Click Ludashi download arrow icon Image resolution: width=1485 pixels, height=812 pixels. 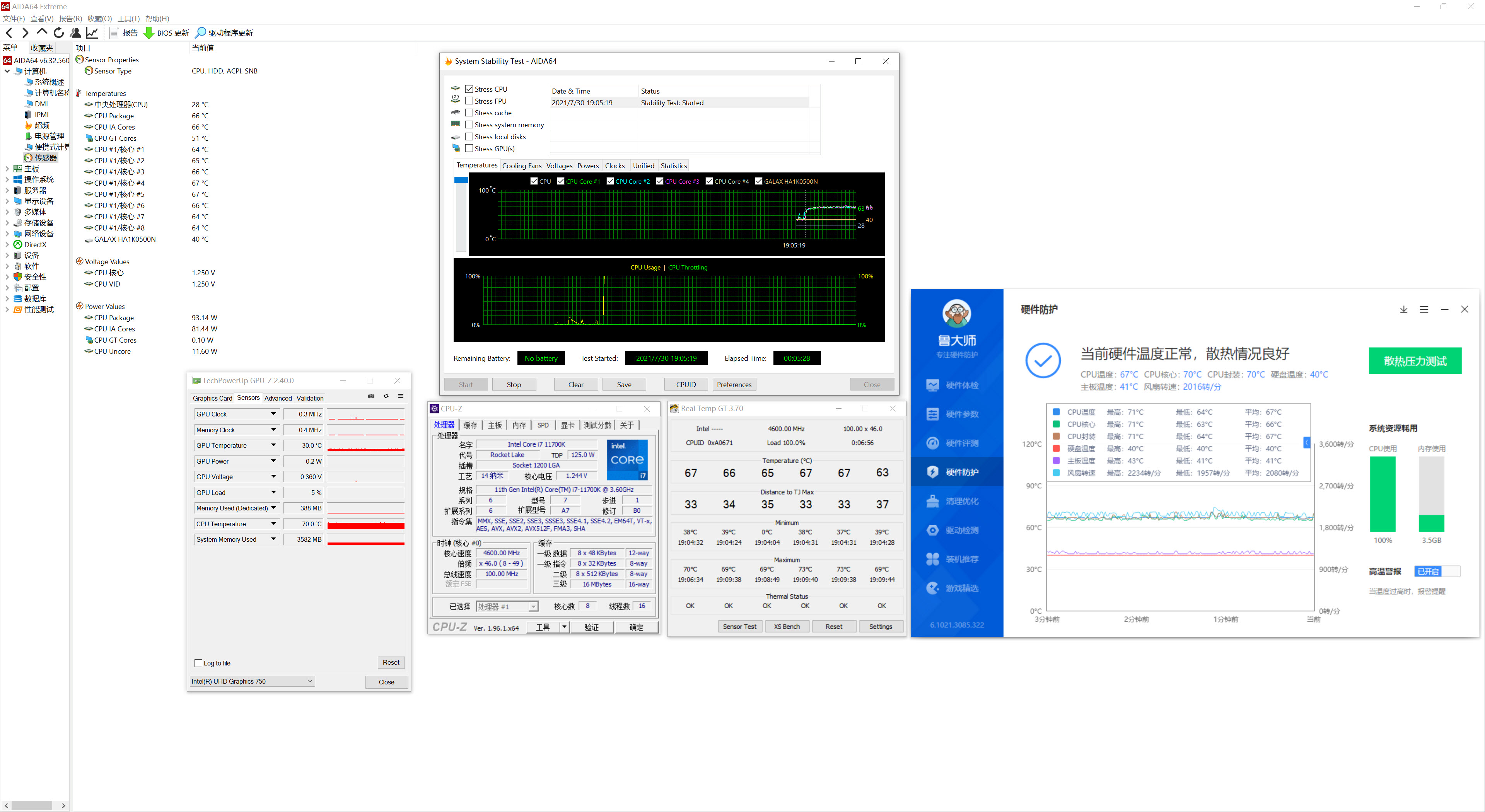(1404, 309)
